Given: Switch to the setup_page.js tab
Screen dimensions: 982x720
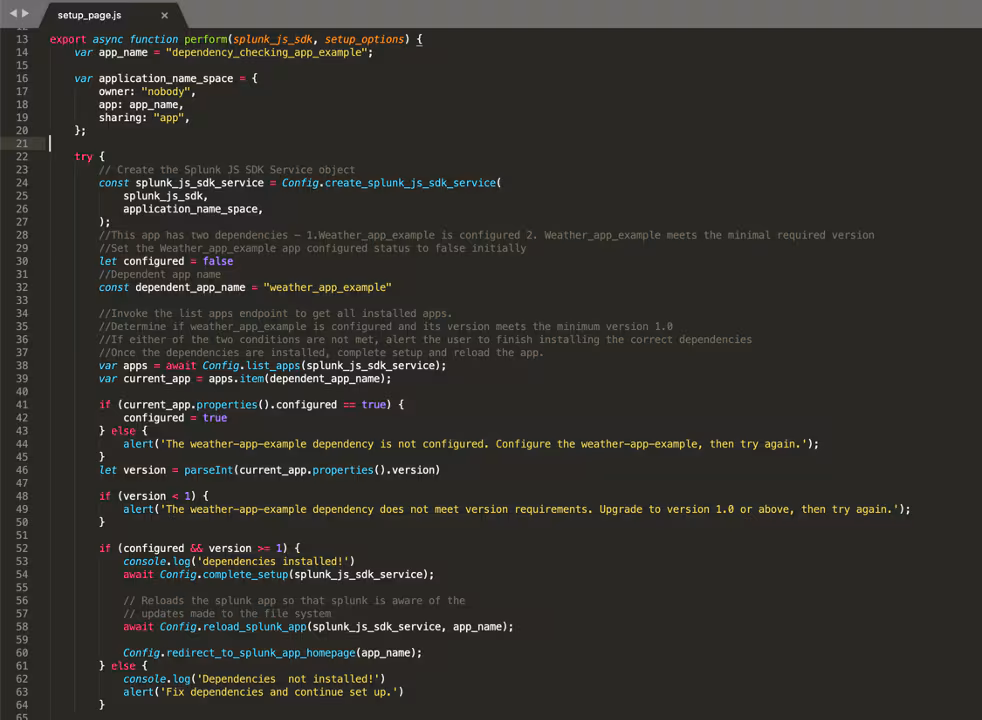Looking at the screenshot, I should click(90, 15).
